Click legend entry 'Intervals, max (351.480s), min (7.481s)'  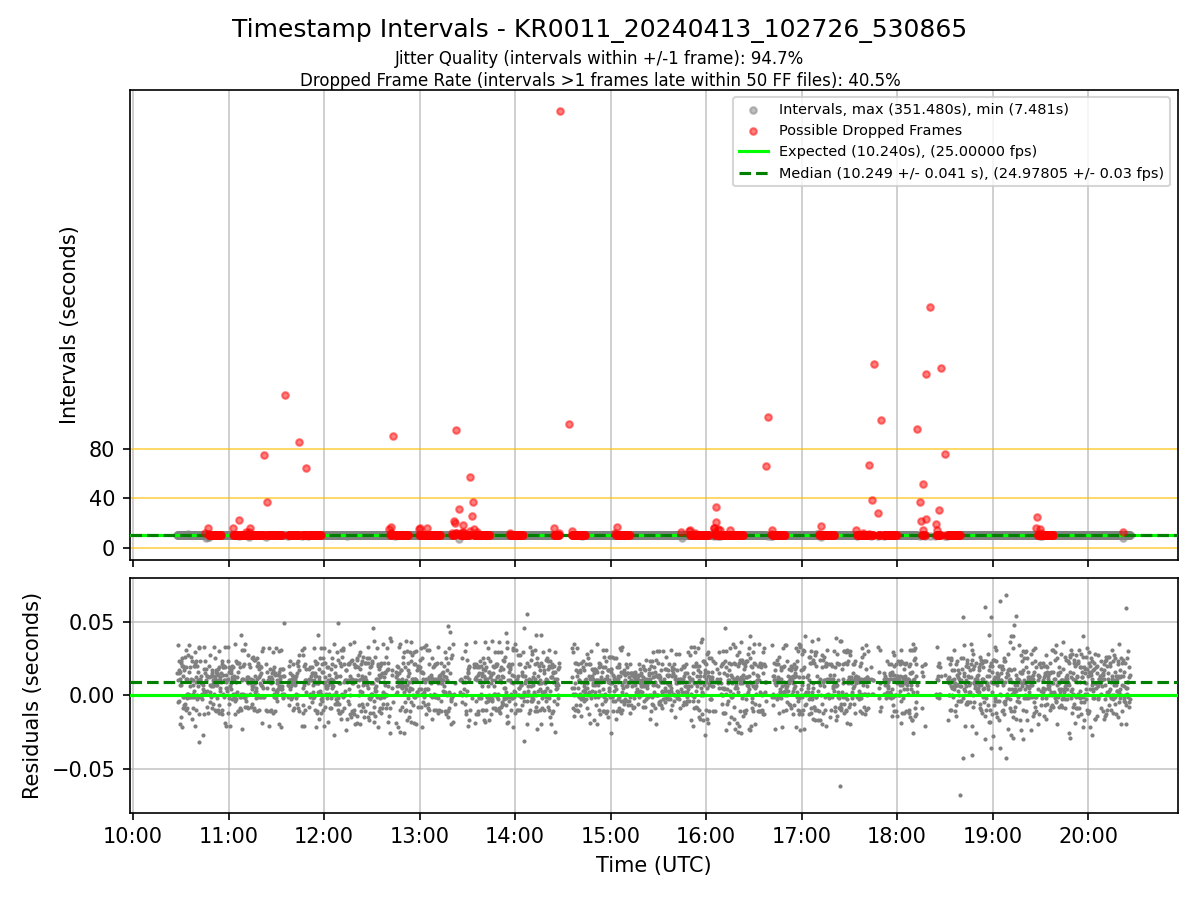click(x=923, y=109)
